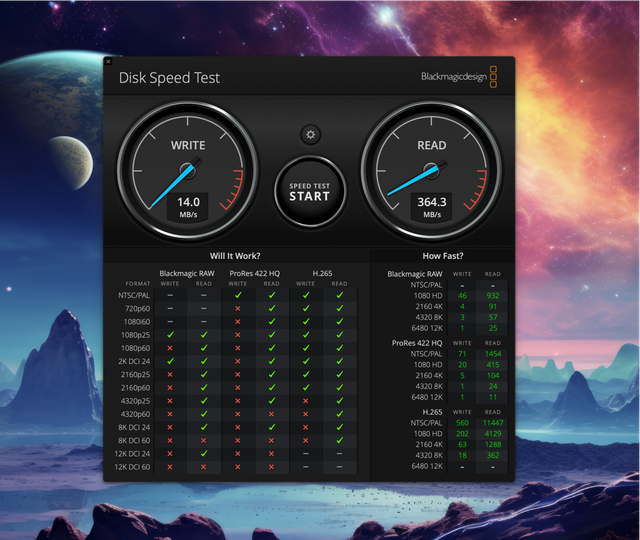
Task: Click Blackmagic RAW header in Will It Work
Action: click(x=187, y=273)
